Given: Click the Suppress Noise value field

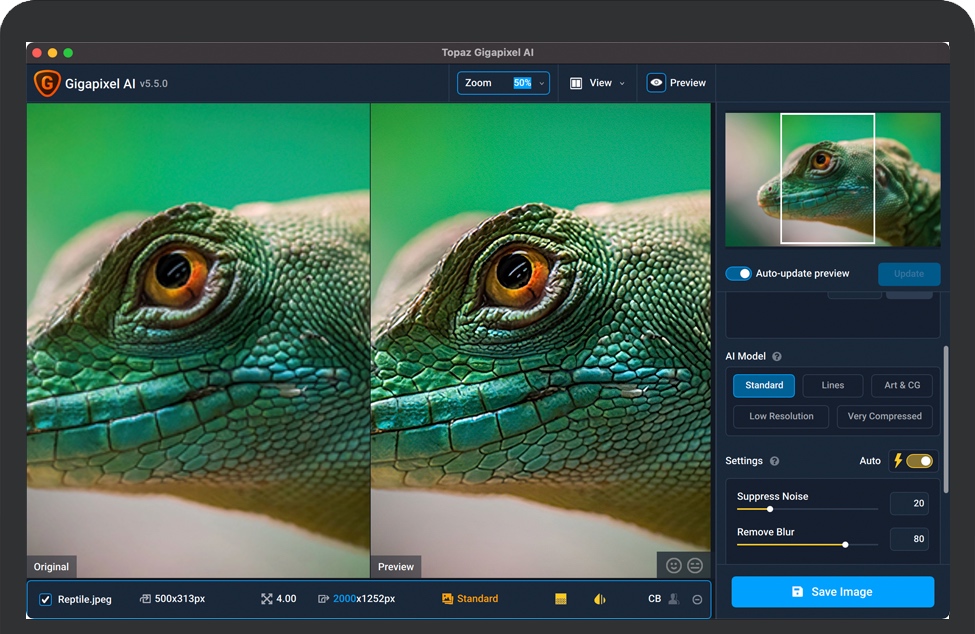Looking at the screenshot, I should [x=909, y=504].
